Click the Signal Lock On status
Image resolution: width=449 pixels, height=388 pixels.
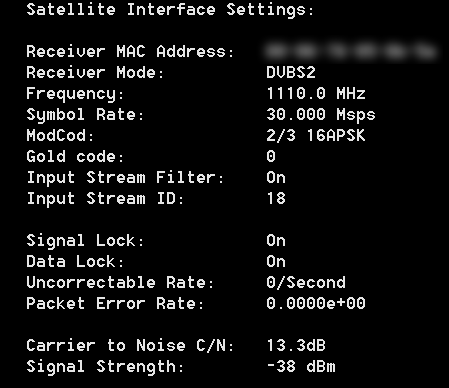276,240
